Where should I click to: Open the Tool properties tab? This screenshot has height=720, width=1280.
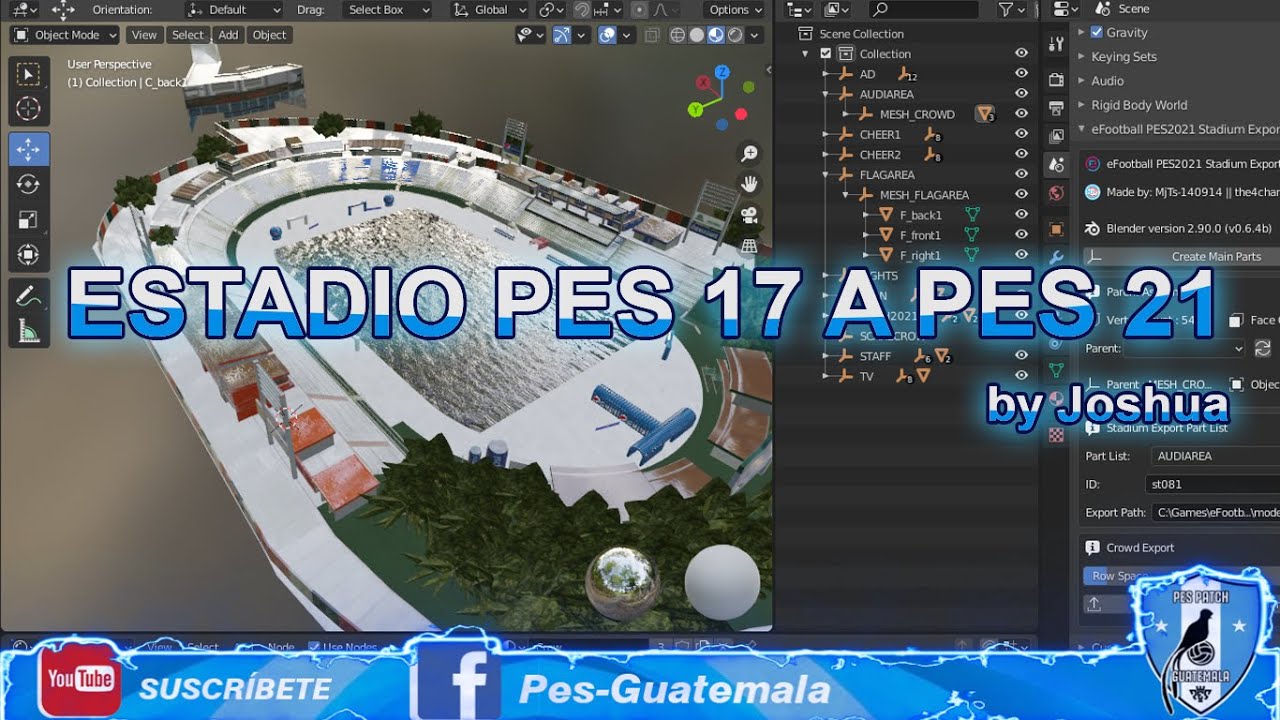pos(1056,45)
